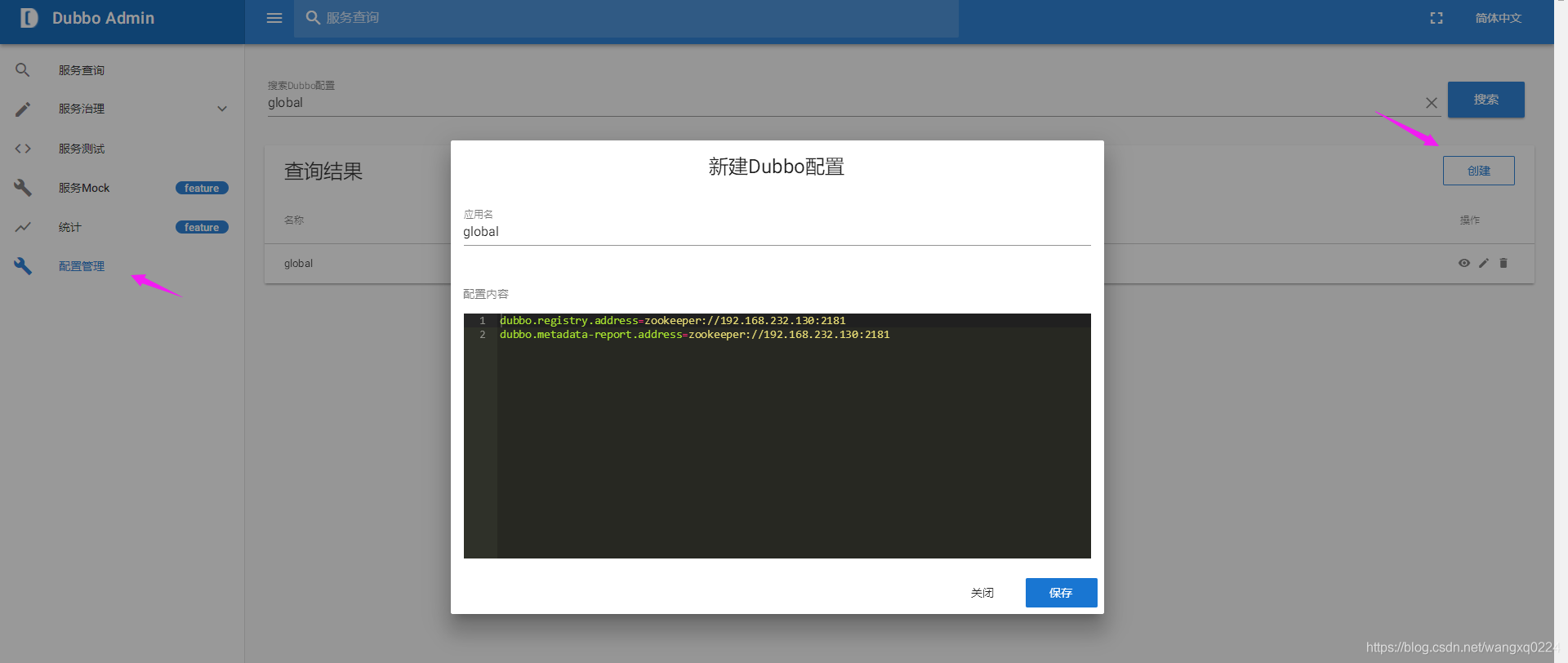The height and width of the screenshot is (663, 1568).
Task: View global config with the eye icon
Action: coord(1464,263)
